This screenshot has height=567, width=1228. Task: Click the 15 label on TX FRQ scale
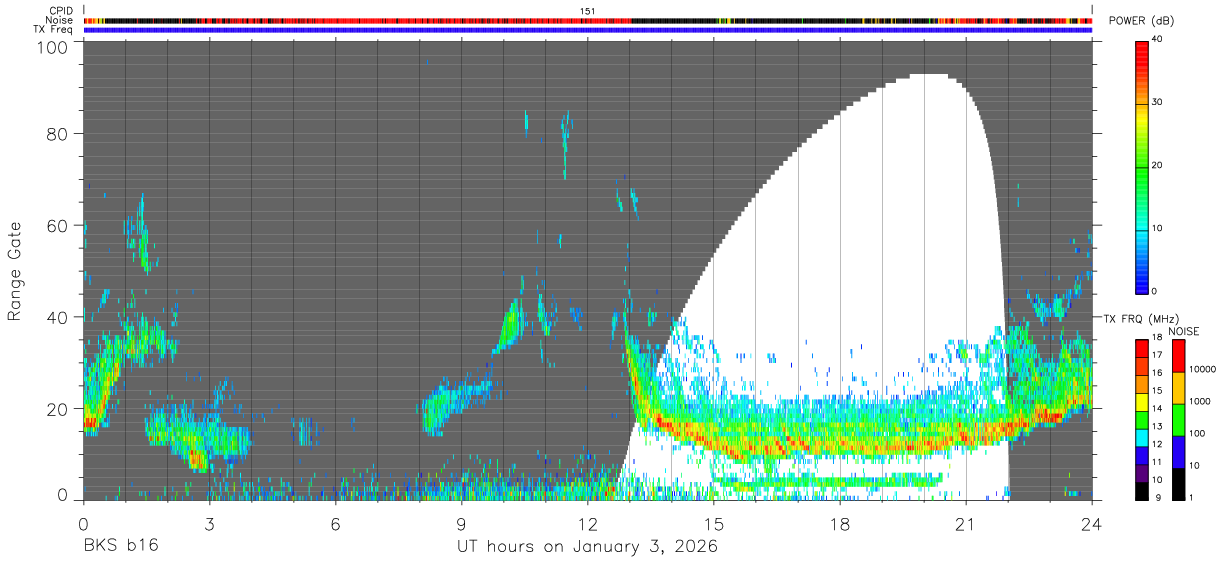tap(1157, 390)
